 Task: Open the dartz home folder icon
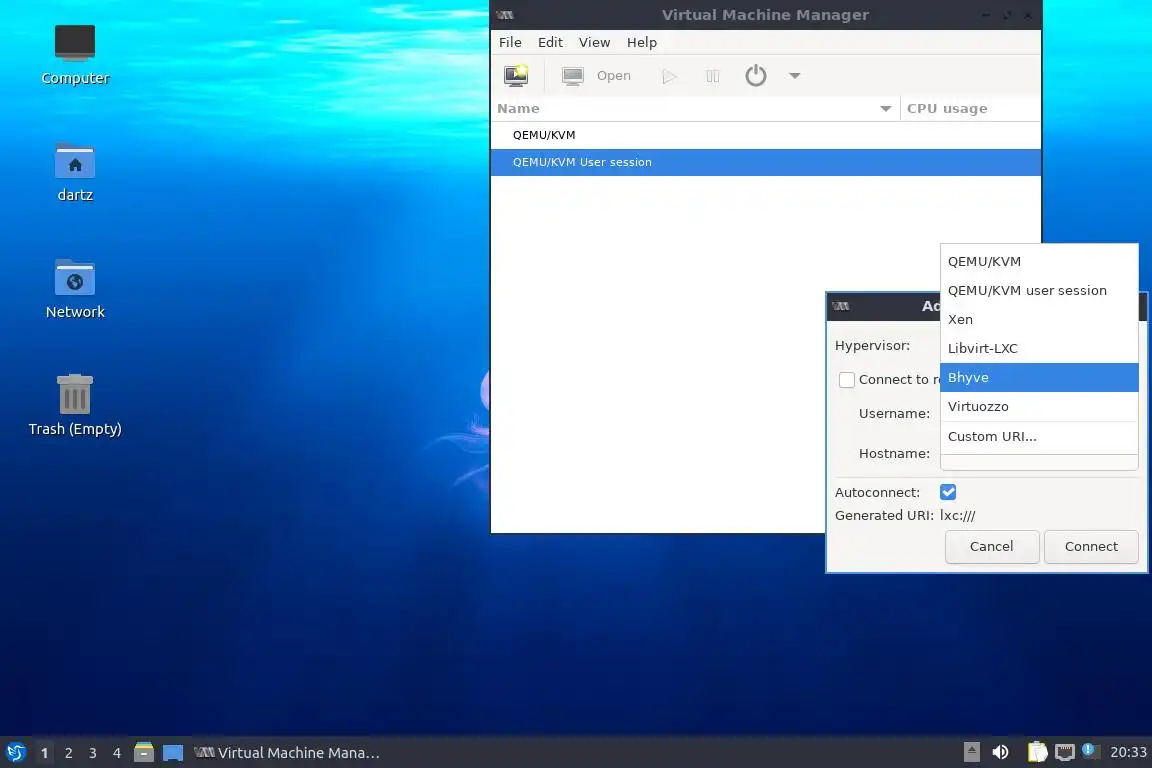(x=75, y=172)
